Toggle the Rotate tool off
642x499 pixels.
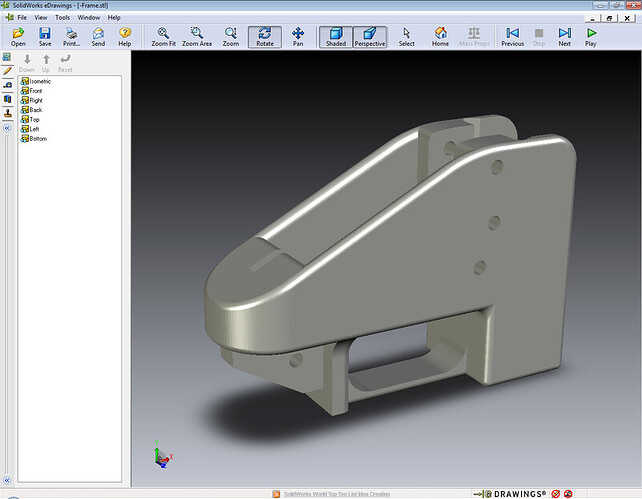[264, 37]
